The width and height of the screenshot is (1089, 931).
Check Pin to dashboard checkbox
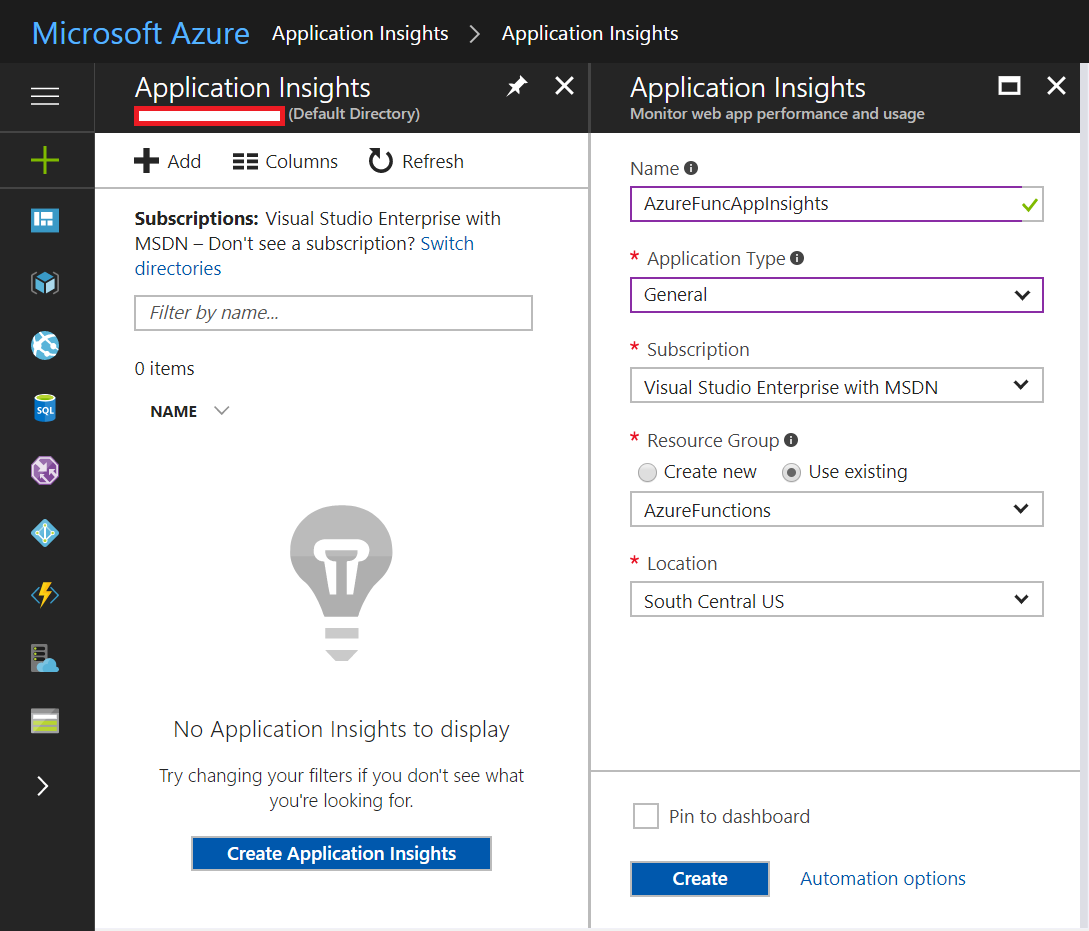[x=646, y=816]
